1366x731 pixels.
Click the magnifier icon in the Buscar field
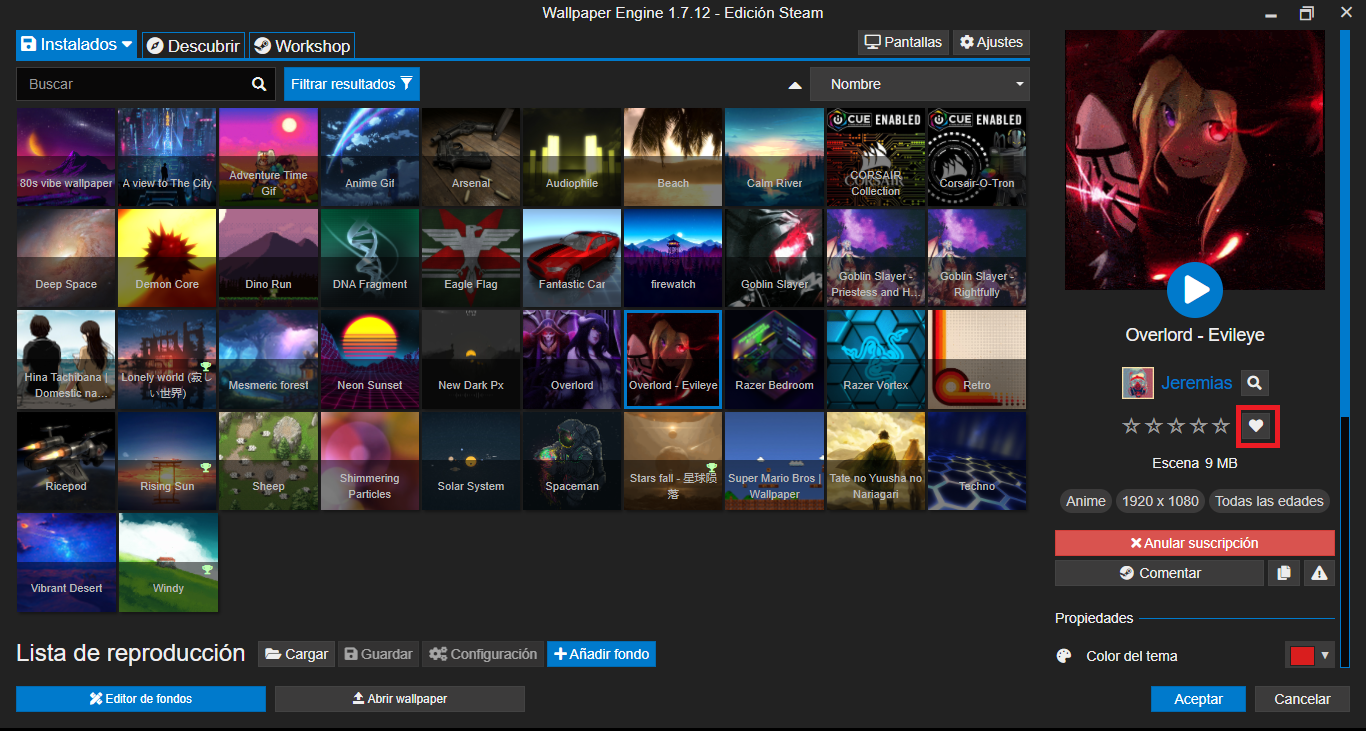tap(259, 84)
